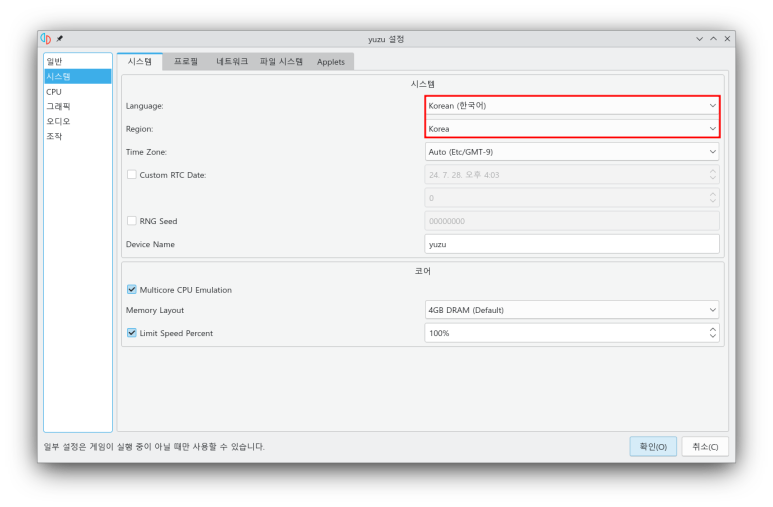This screenshot has height=507, width=773.
Task: Click the yuzu logo icon in title bar
Action: [x=46, y=38]
